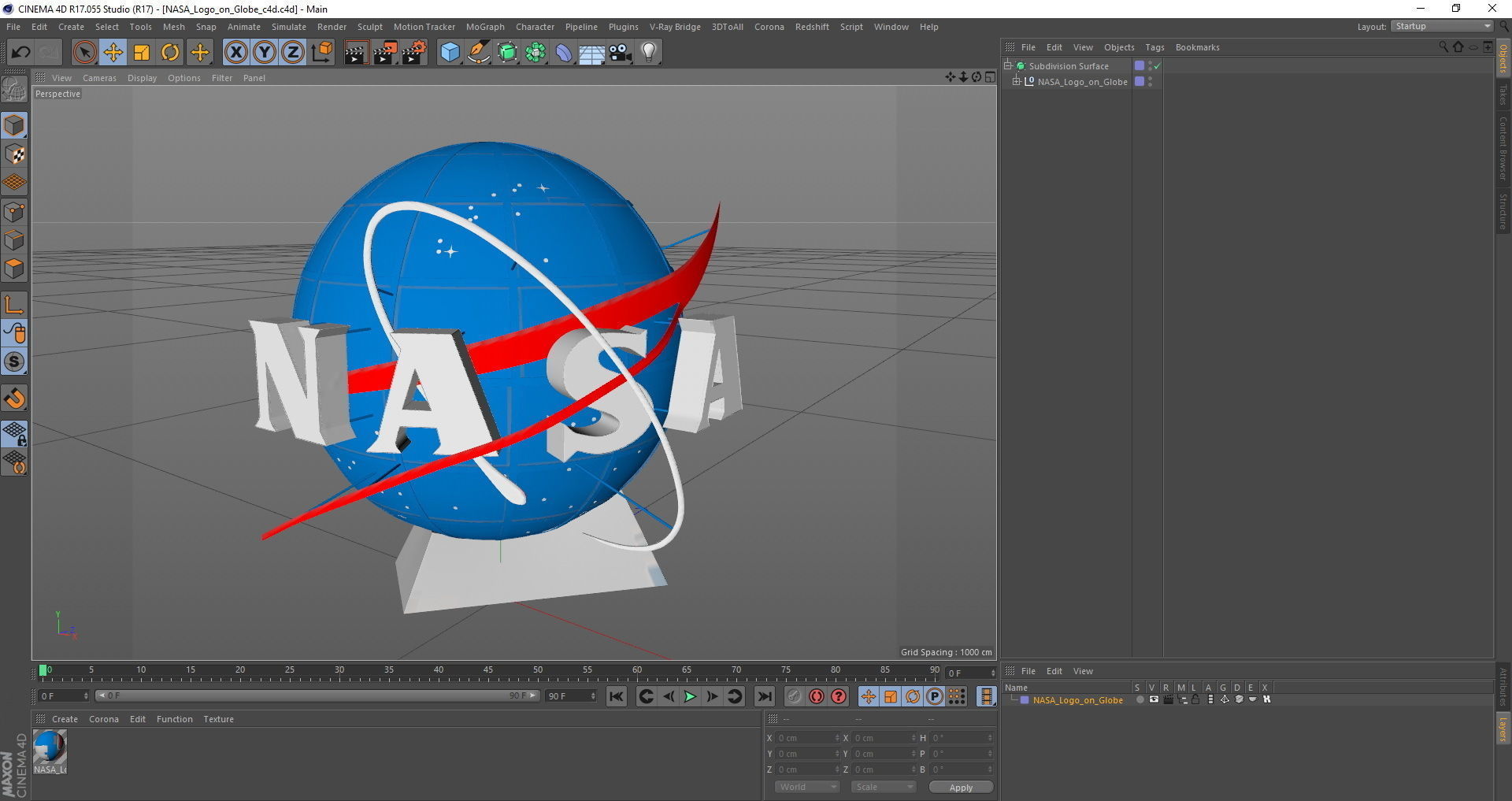The image size is (1512, 801).
Task: Toggle layer visibility for NASA_Logo_on_Globe
Action: 1153,699
